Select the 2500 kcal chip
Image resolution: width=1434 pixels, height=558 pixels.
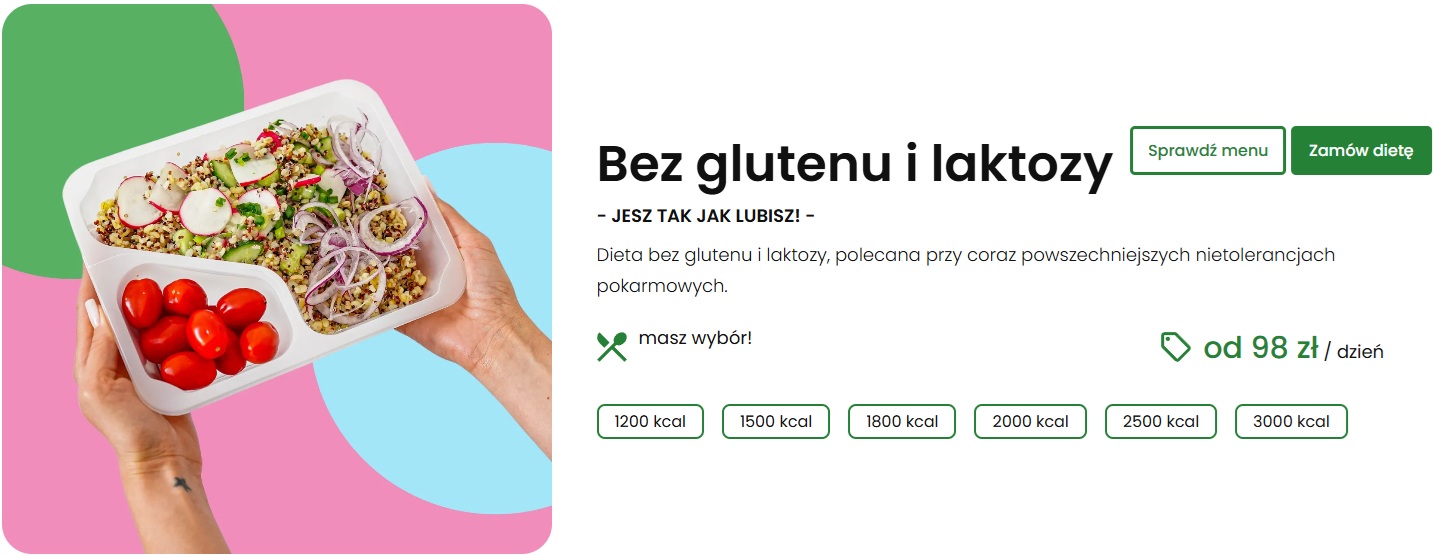(x=1160, y=421)
